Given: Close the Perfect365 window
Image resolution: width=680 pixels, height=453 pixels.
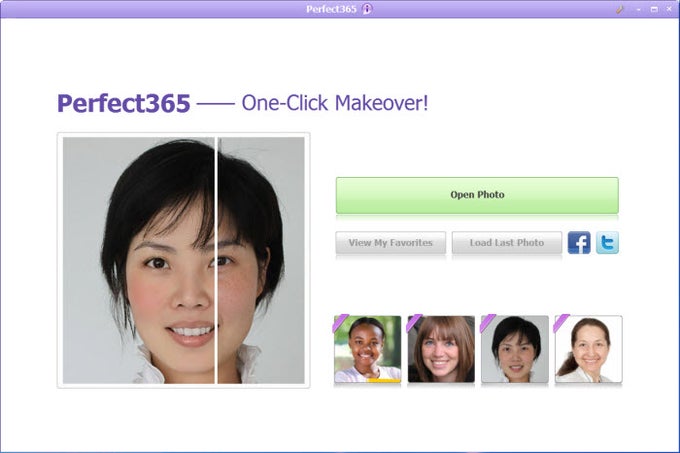Looking at the screenshot, I should 669,9.
